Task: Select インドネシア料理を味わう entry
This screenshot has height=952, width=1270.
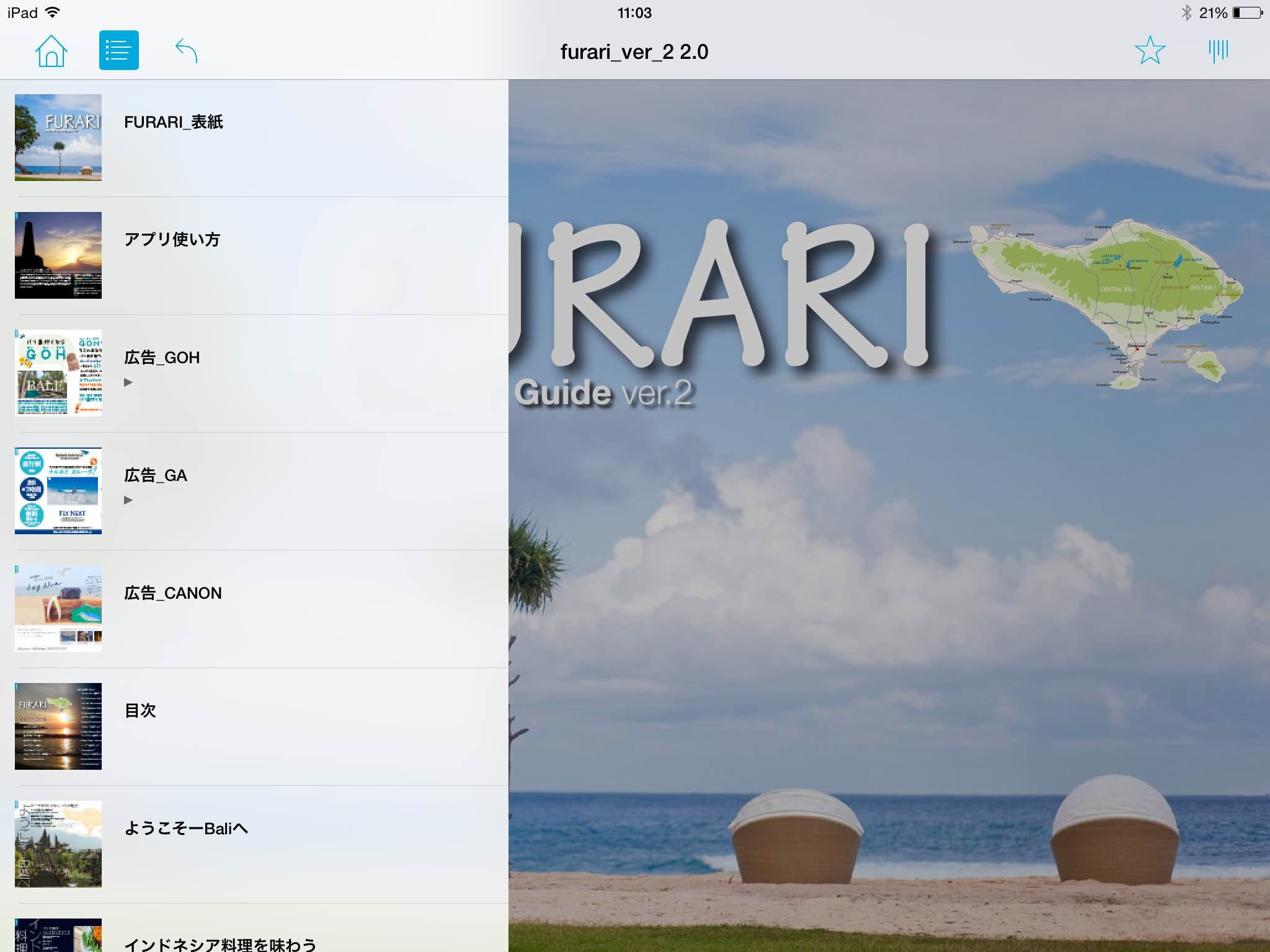Action: point(220,944)
